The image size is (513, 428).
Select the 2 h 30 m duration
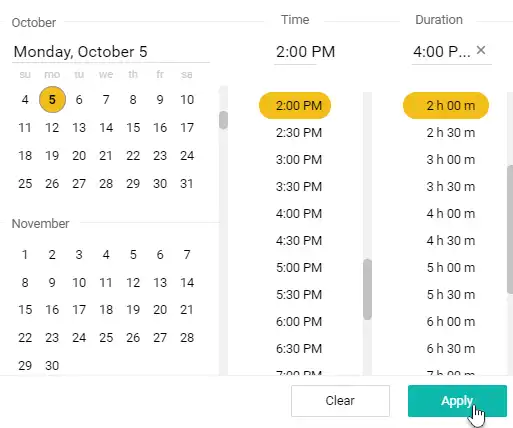[450, 132]
